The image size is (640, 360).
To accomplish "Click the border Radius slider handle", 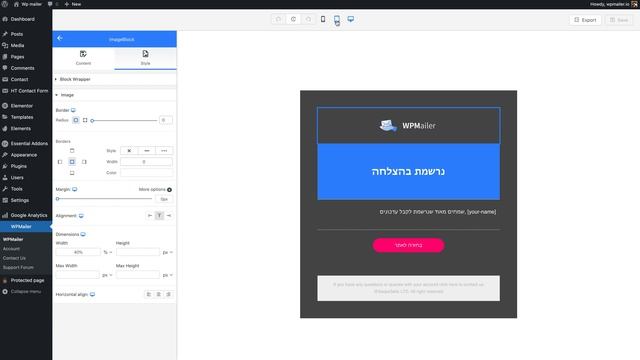I will pyautogui.click(x=92, y=120).
